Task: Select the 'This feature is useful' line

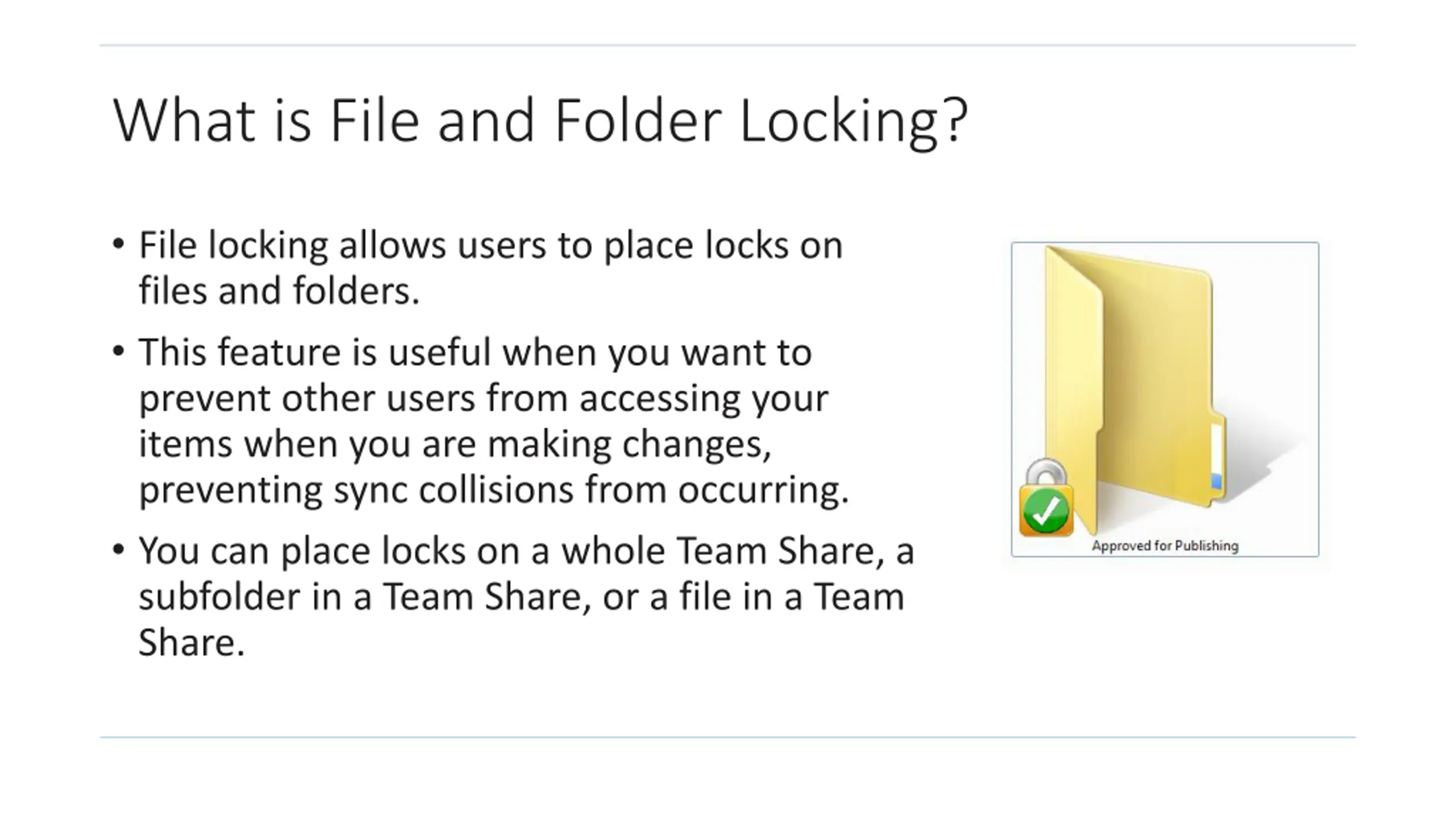Action: pyautogui.click(x=475, y=353)
